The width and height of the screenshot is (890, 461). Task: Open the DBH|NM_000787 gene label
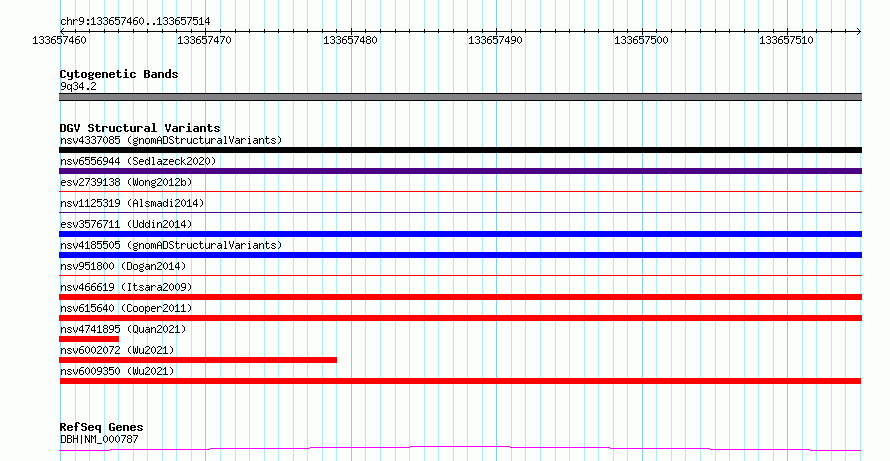[99, 439]
